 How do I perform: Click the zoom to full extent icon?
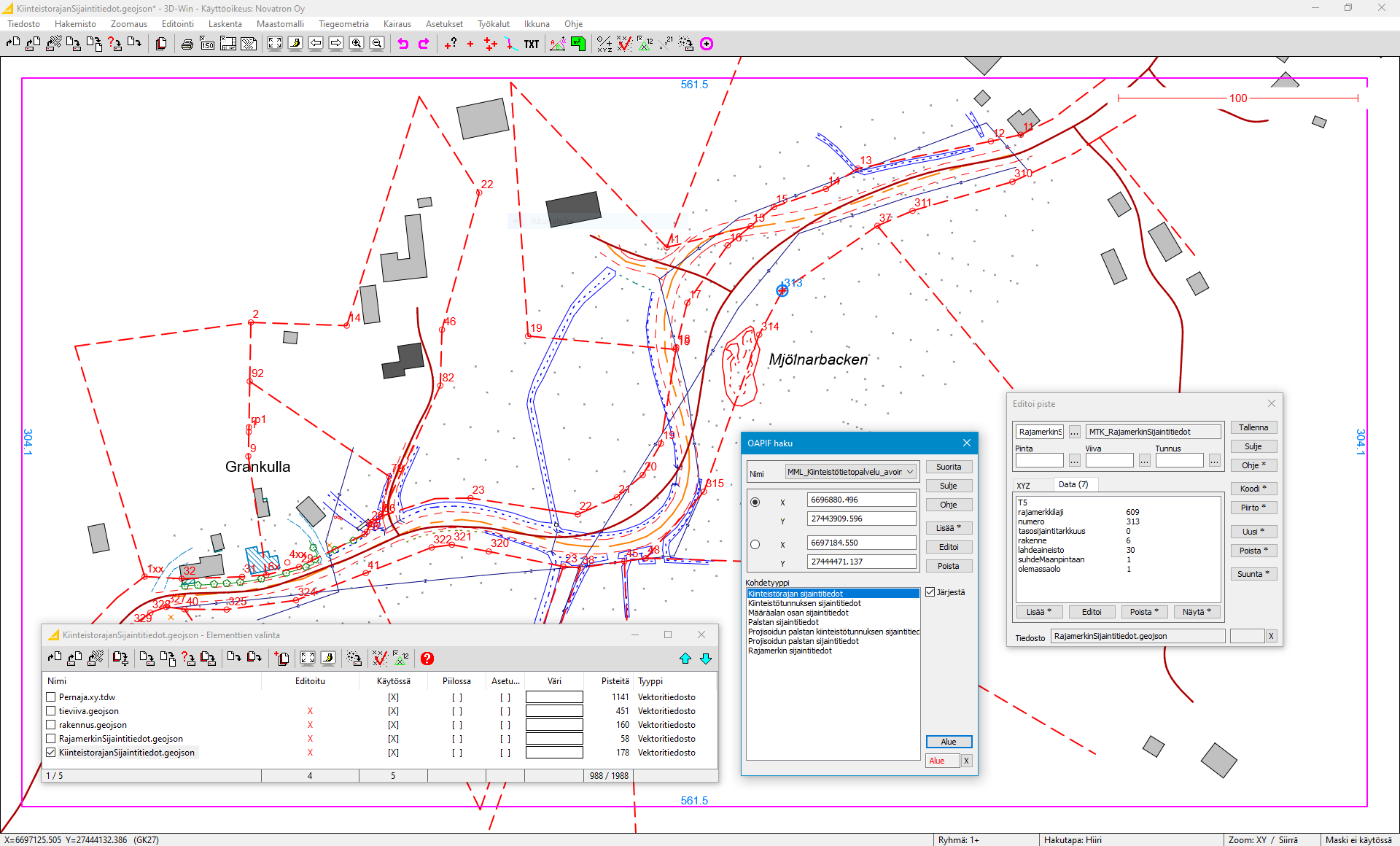tap(275, 44)
